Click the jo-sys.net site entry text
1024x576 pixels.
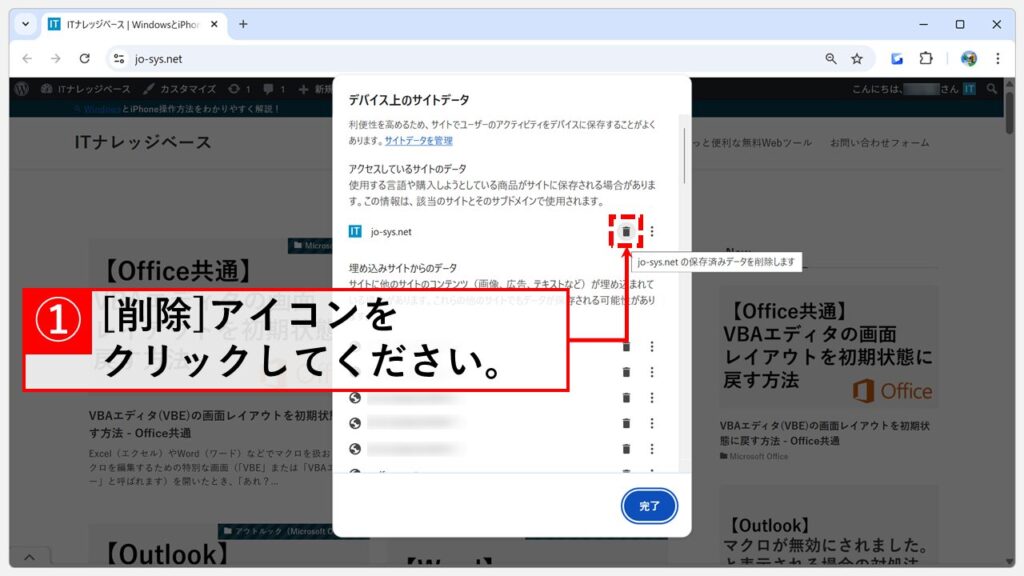pos(391,232)
